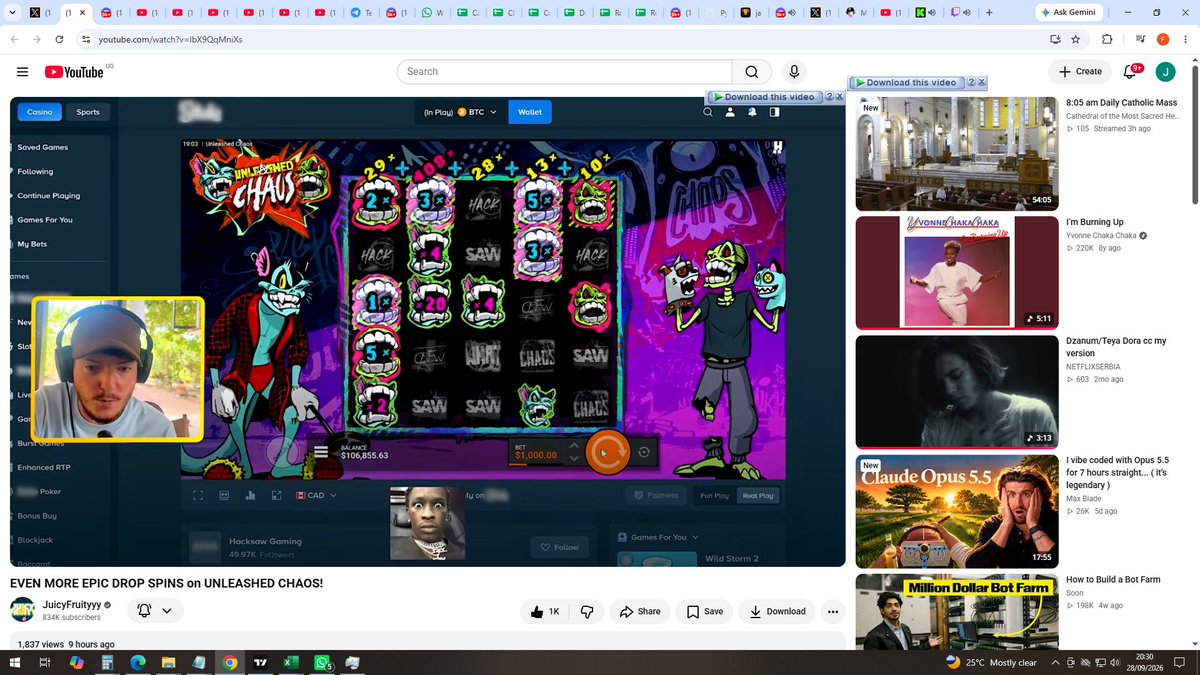The image size is (1200, 675).
Task: View site information icon in address bar
Action: 86,39
